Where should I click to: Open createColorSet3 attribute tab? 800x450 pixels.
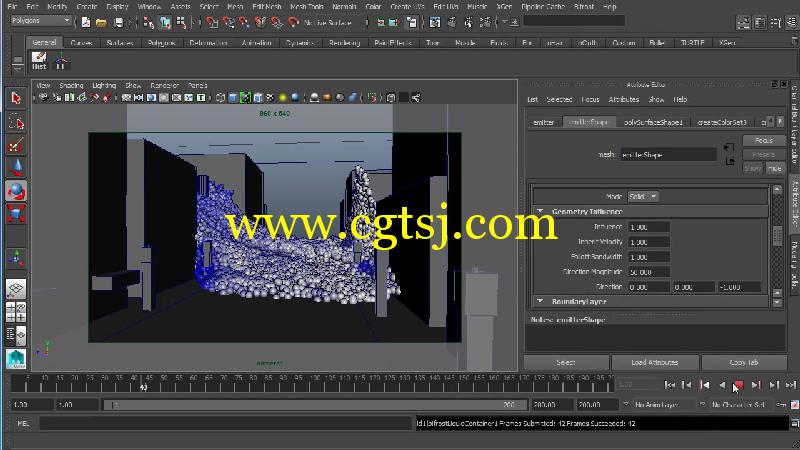tap(721, 122)
